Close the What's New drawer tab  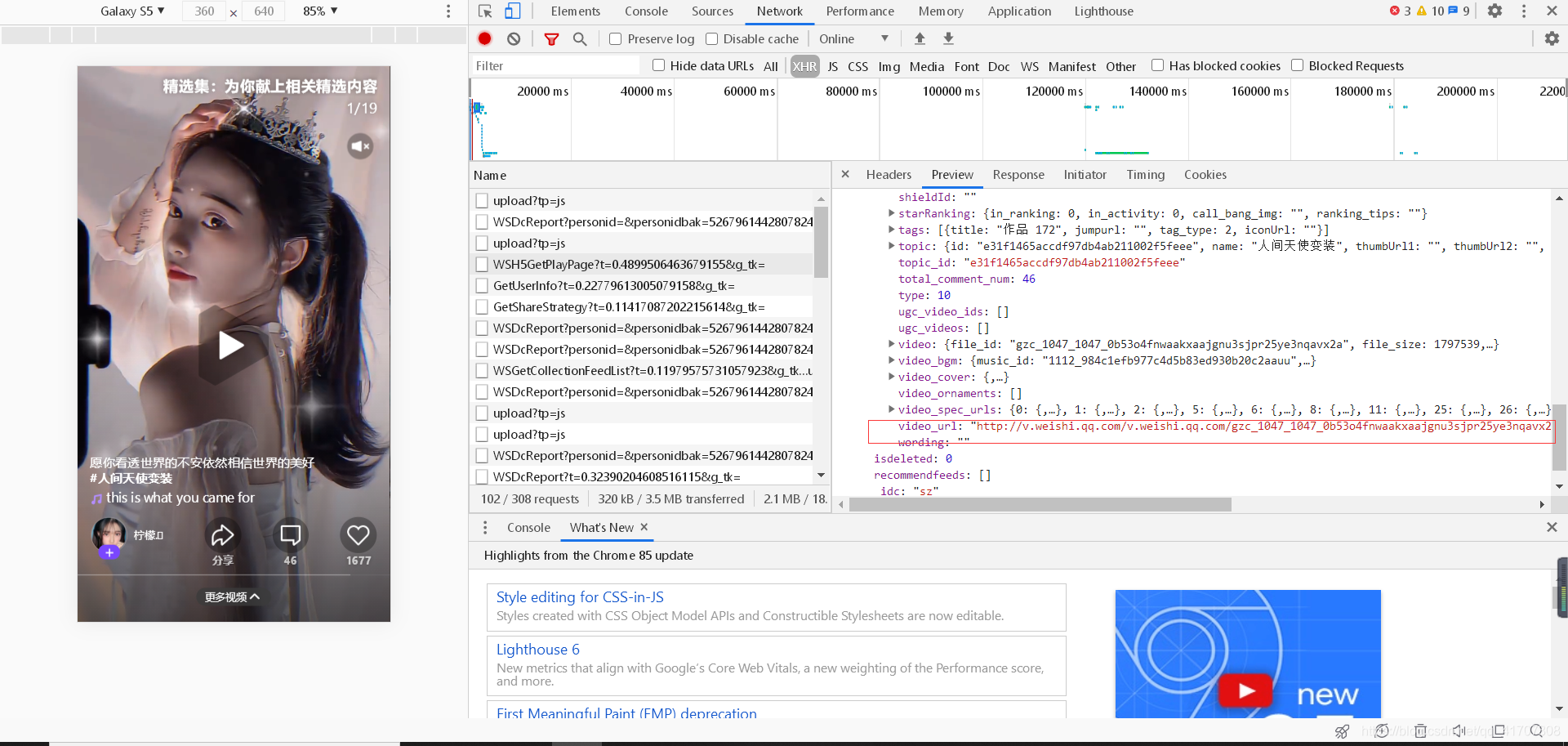tap(644, 527)
